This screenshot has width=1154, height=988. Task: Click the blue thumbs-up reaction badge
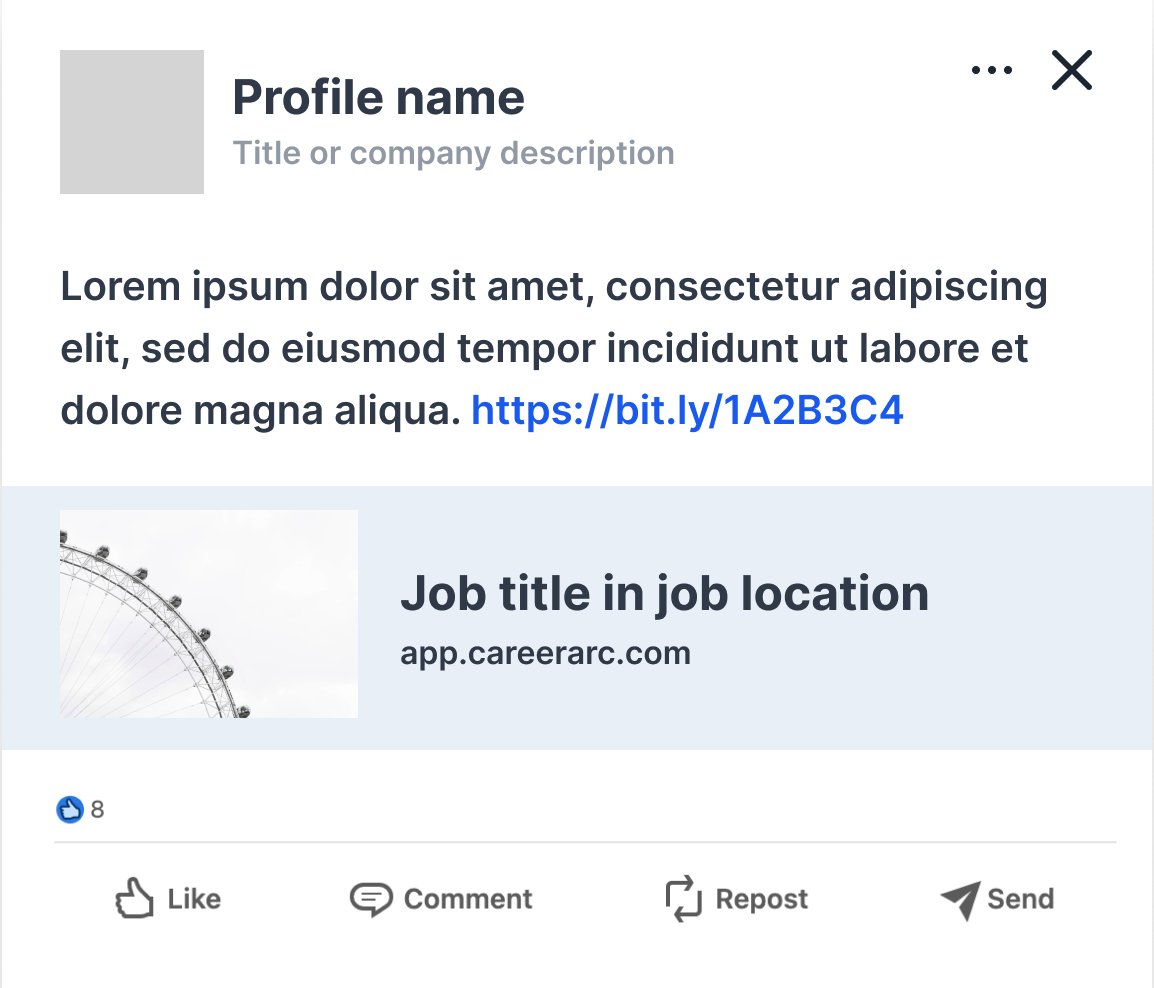tap(70, 810)
